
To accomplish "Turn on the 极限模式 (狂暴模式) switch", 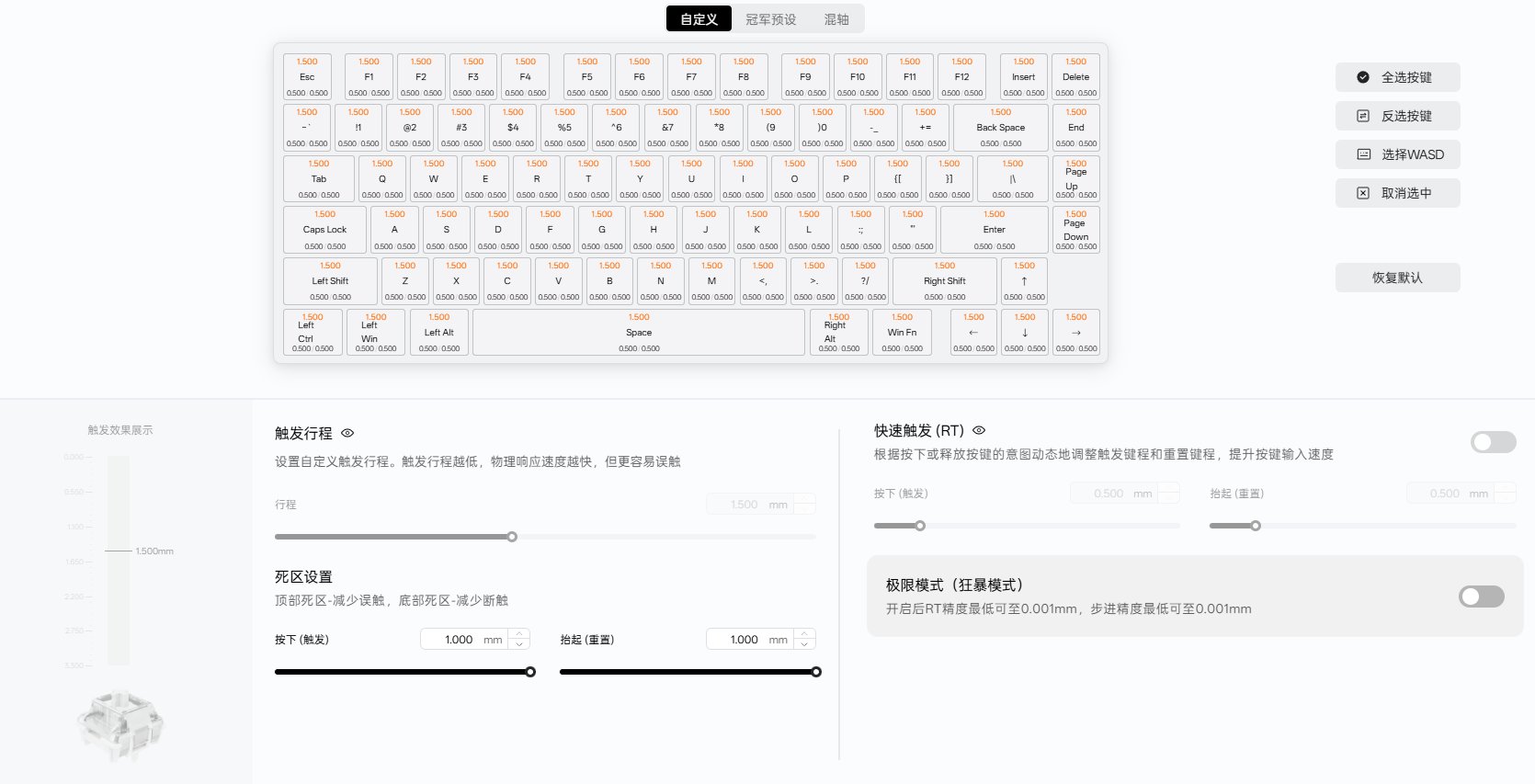I will pyautogui.click(x=1482, y=597).
